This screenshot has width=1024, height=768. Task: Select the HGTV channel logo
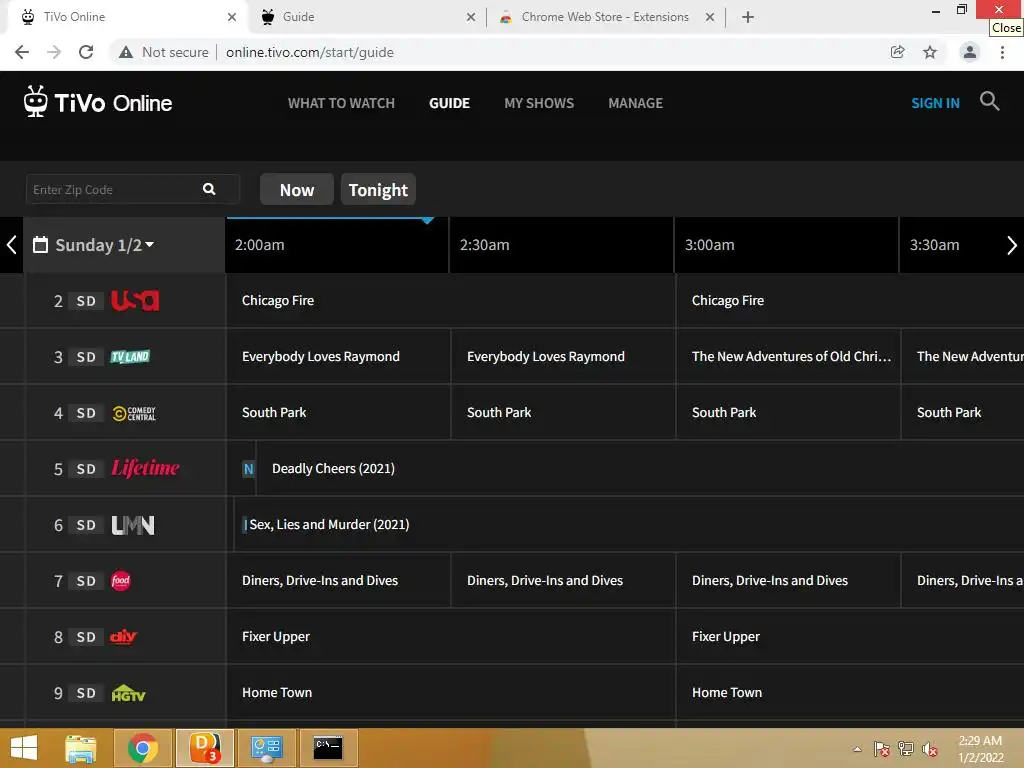[x=129, y=693]
